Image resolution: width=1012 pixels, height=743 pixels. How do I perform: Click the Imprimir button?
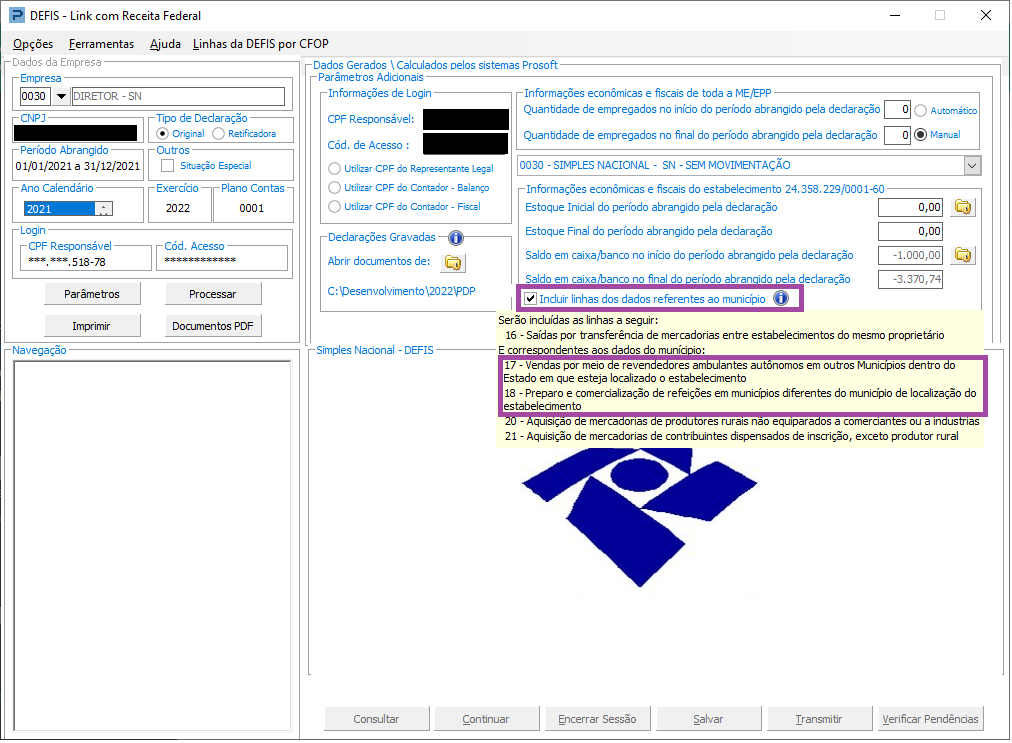point(92,326)
